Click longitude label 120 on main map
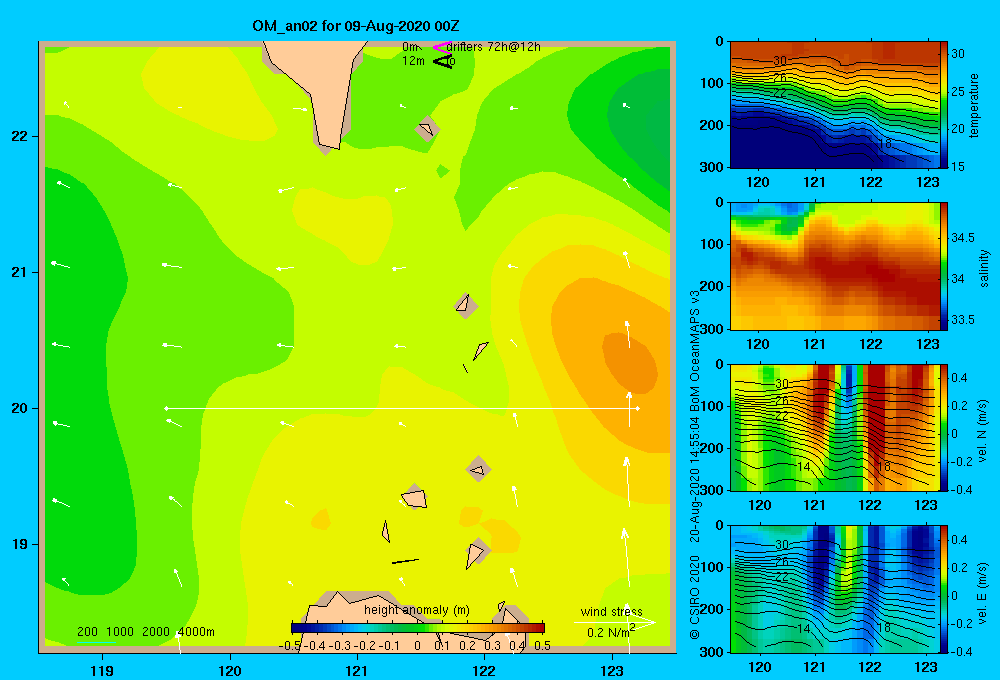The height and width of the screenshot is (680, 1000). (230, 670)
